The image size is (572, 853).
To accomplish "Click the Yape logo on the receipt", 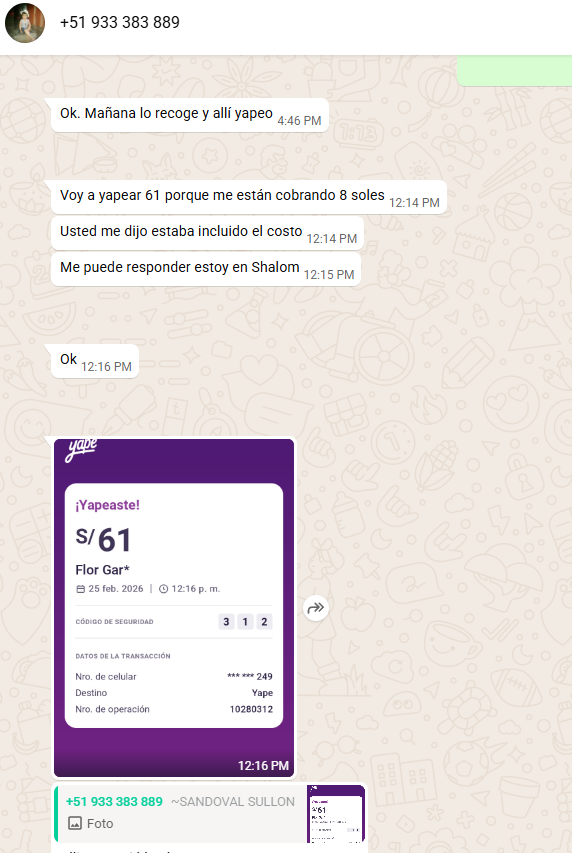I will pyautogui.click(x=81, y=449).
